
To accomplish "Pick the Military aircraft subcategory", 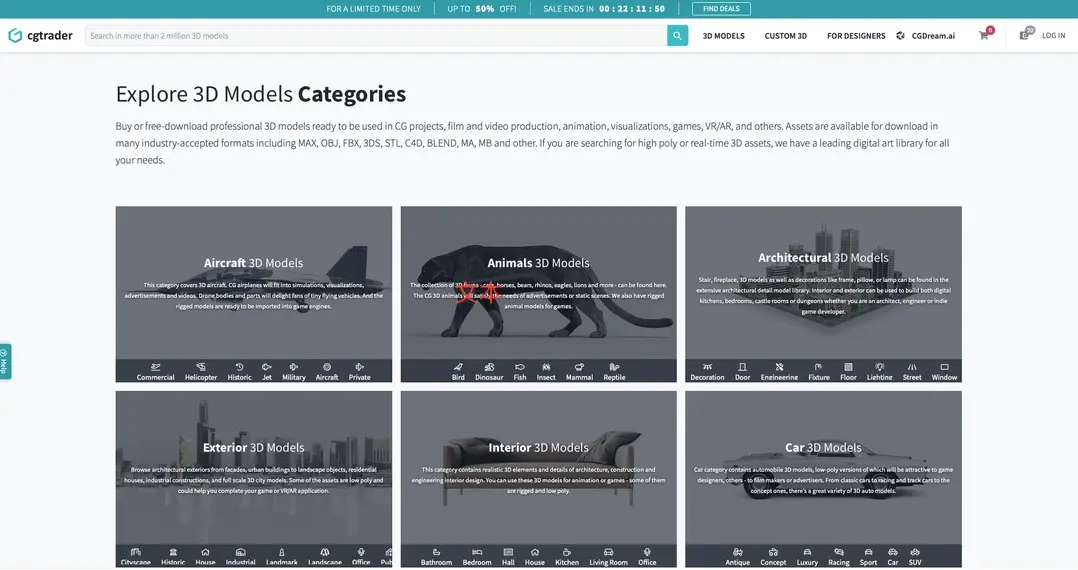I will (x=293, y=371).
